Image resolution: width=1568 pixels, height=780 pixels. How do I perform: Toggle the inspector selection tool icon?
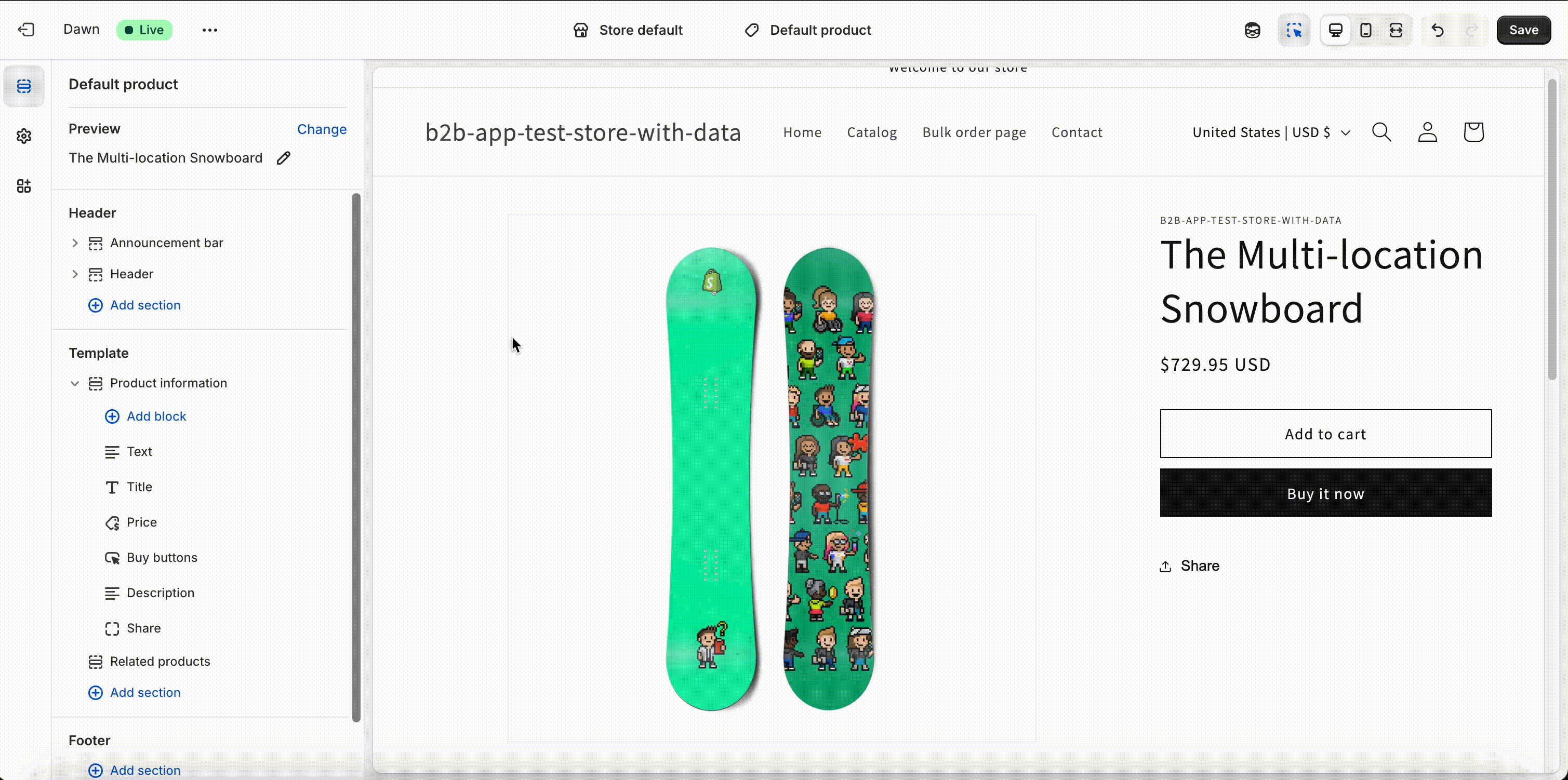(x=1294, y=30)
